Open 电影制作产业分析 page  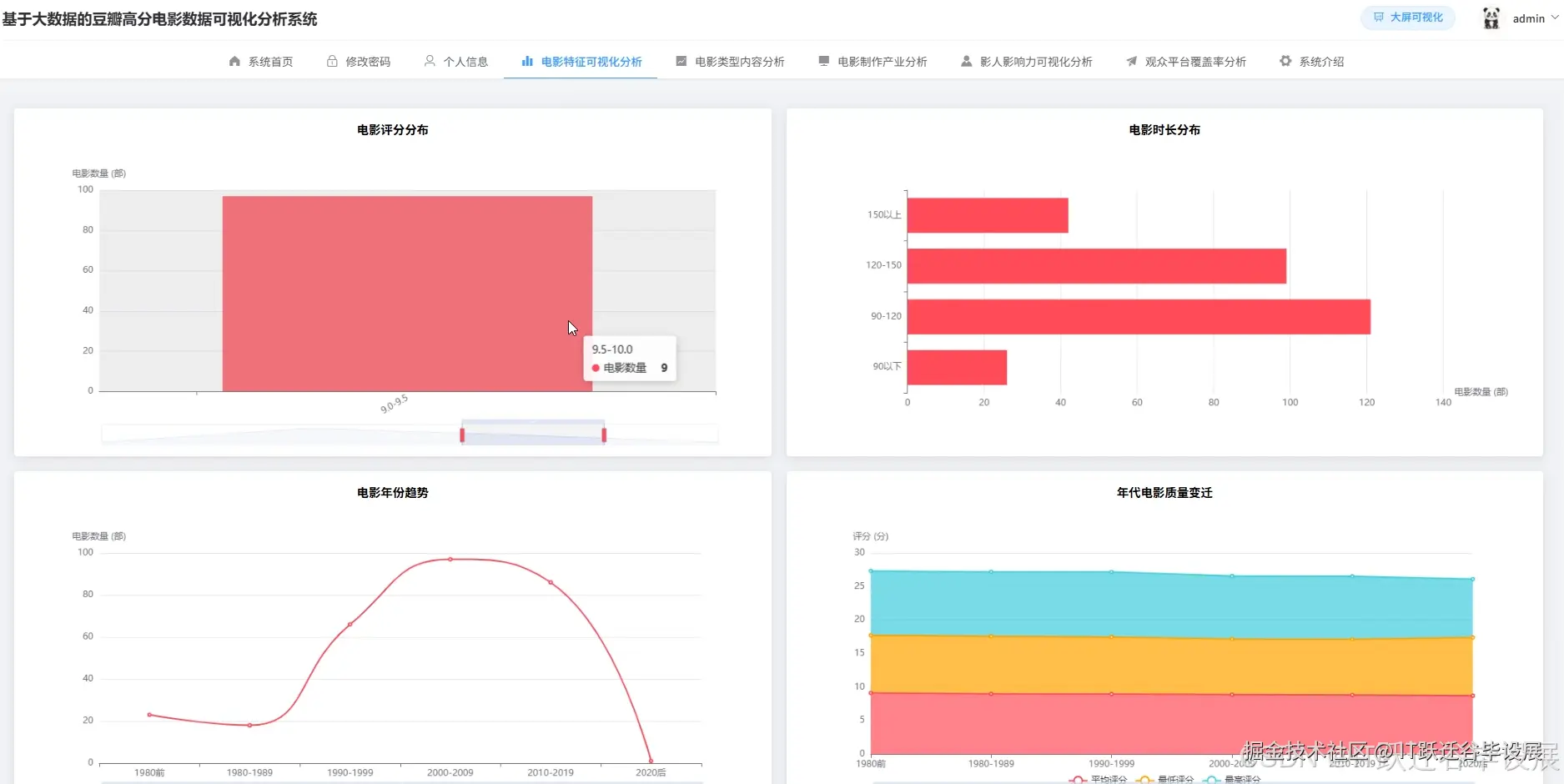tap(873, 62)
